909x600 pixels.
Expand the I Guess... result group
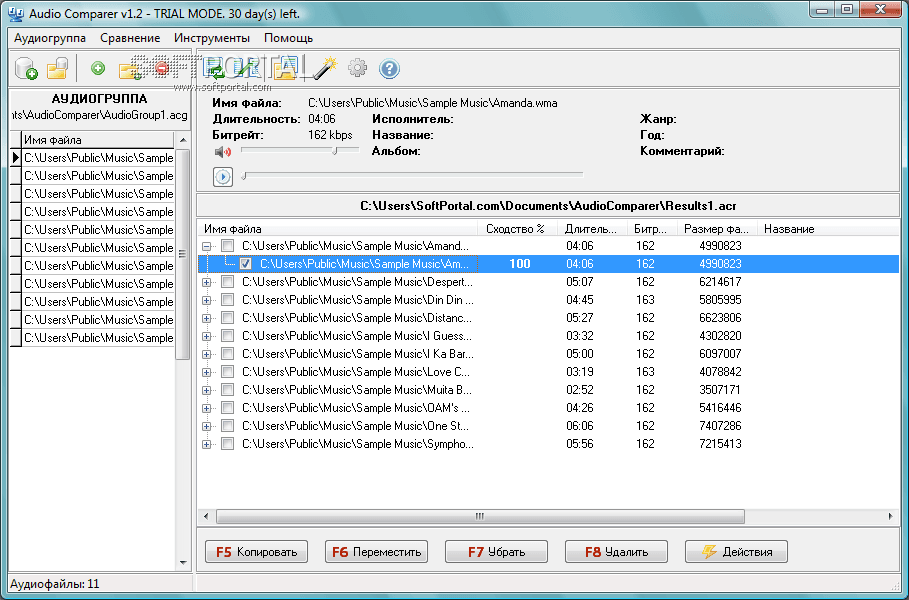pos(206,336)
